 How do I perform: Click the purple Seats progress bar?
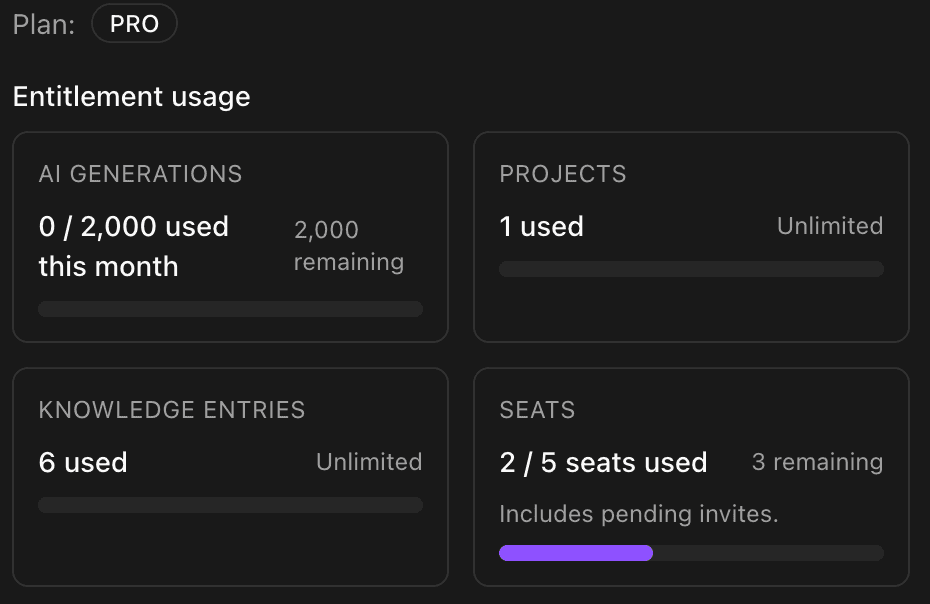(575, 552)
